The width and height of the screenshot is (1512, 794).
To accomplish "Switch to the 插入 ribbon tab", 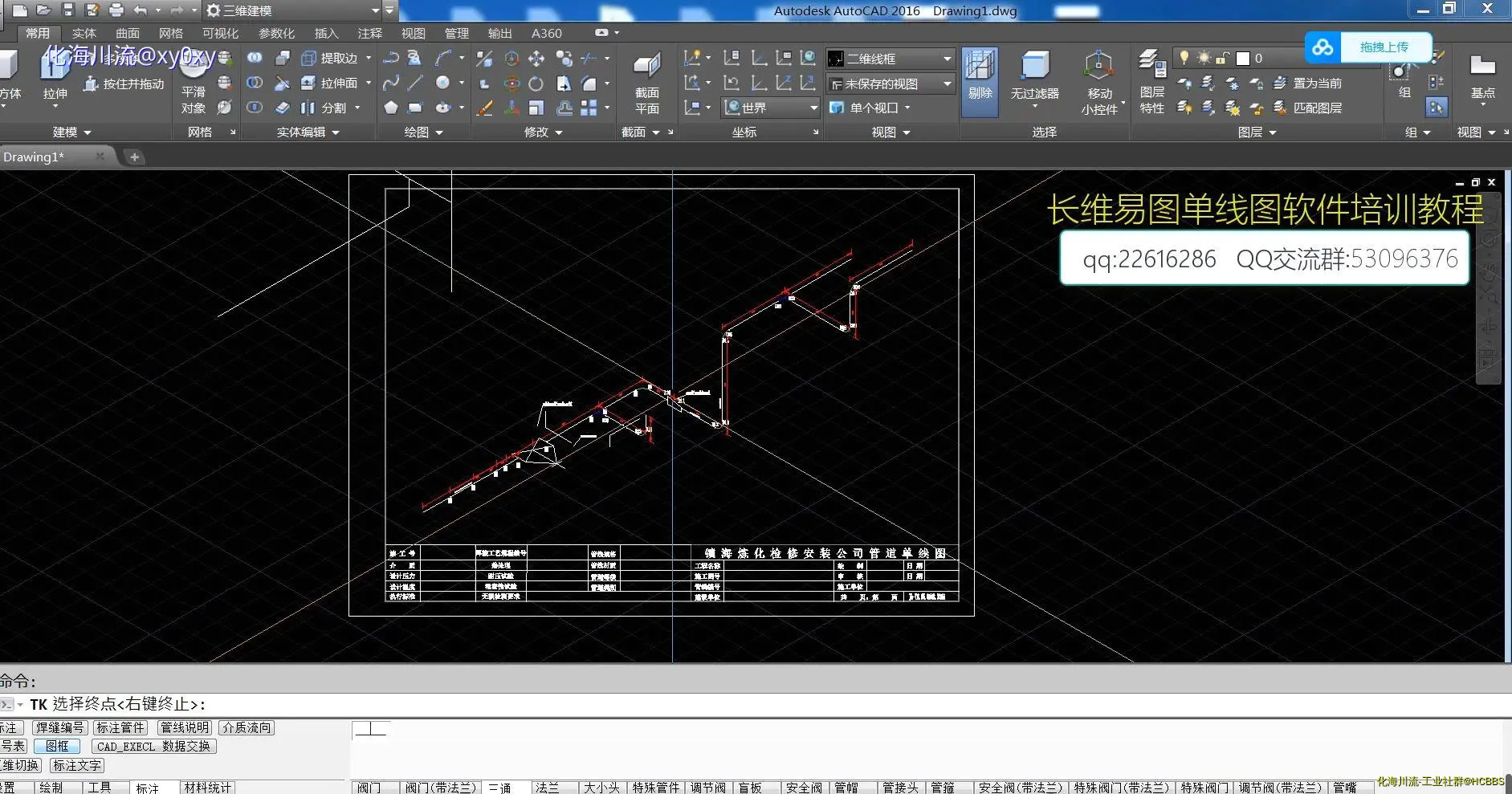I will coord(326,33).
